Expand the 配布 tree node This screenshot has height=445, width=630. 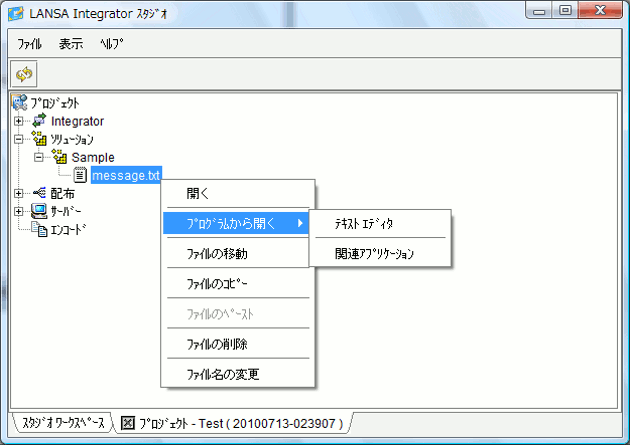click(18, 193)
